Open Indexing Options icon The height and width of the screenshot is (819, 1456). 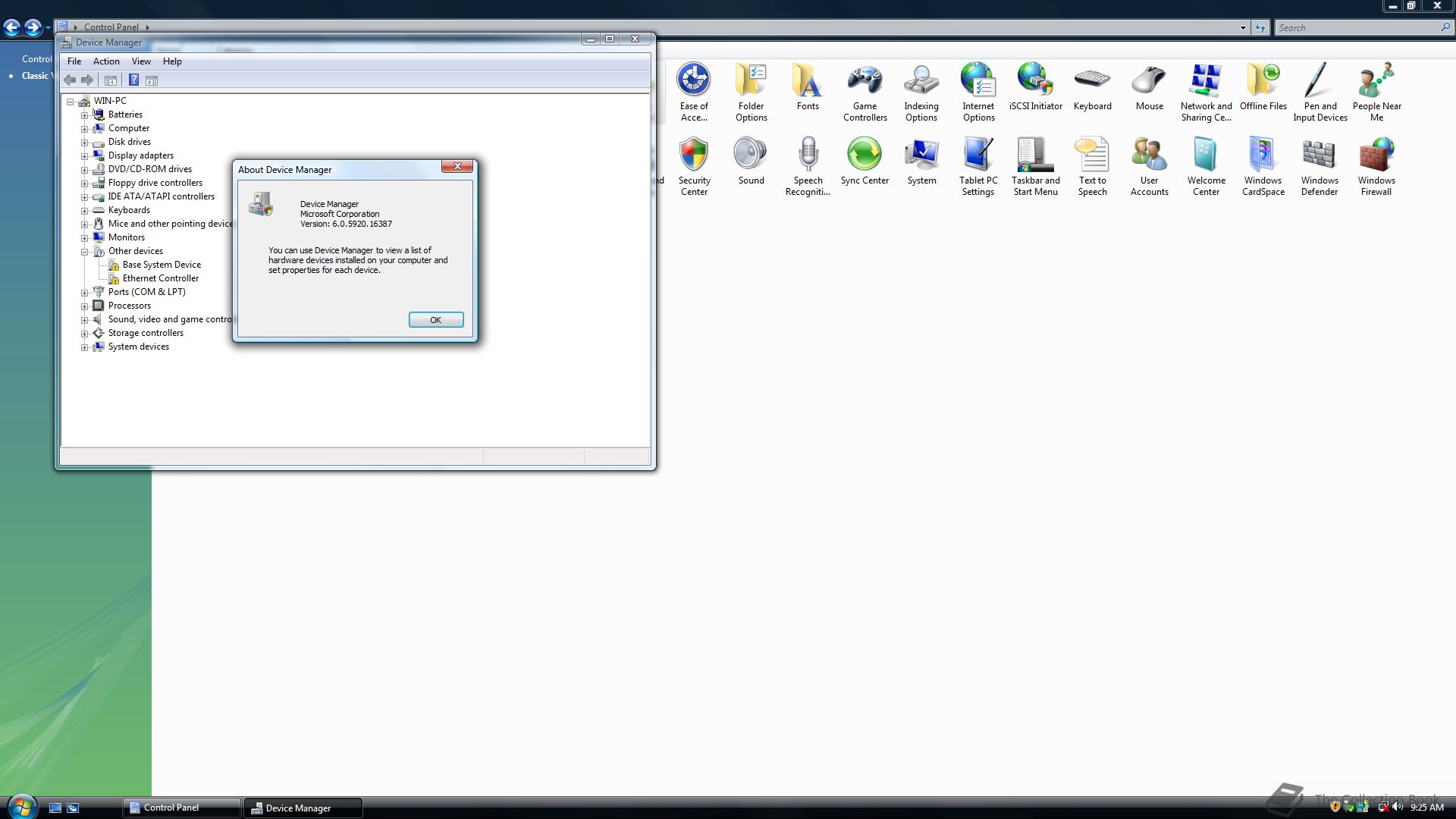tap(921, 92)
